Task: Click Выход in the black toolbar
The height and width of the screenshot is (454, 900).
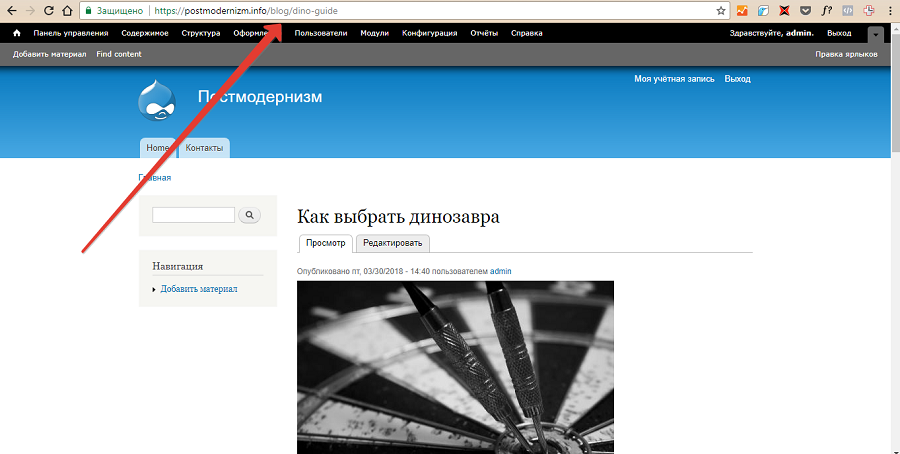Action: tap(839, 33)
